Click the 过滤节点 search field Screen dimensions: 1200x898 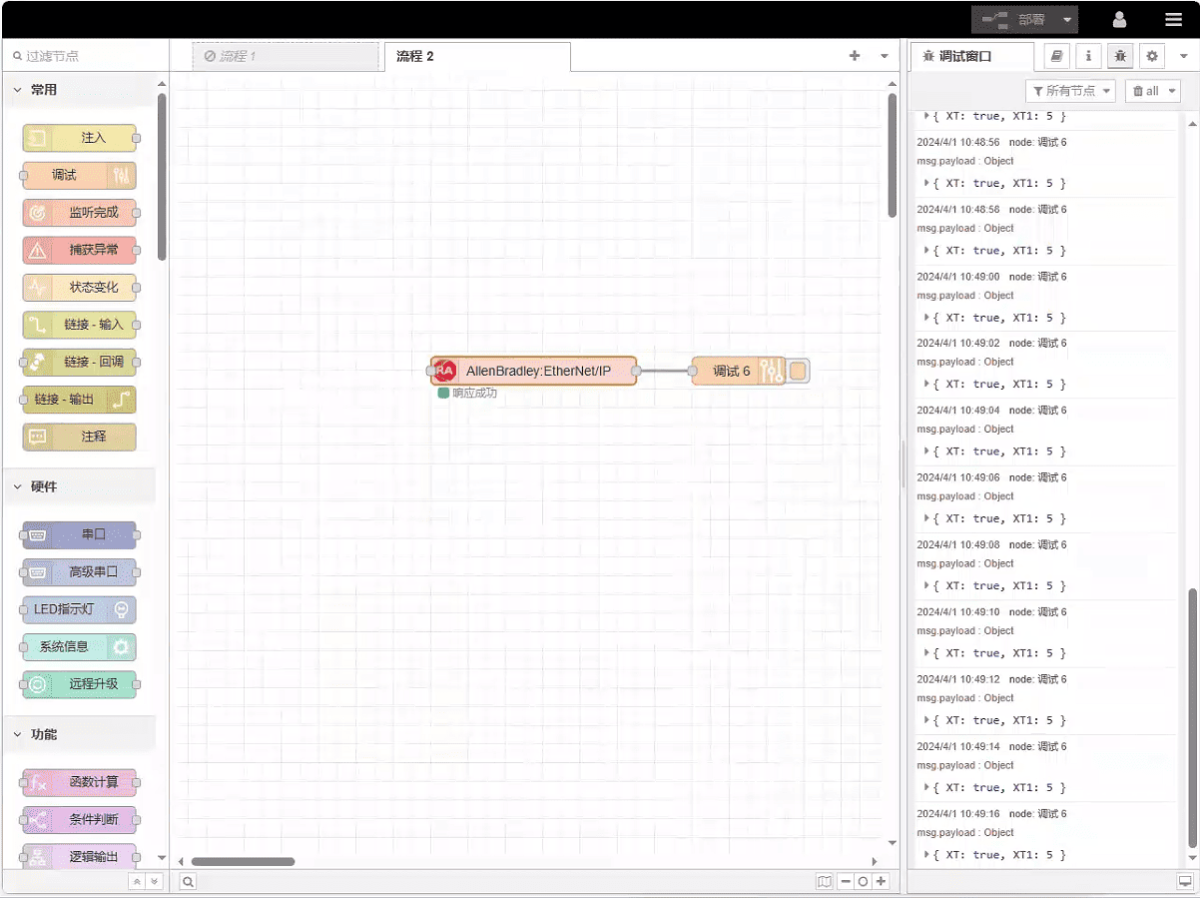85,57
